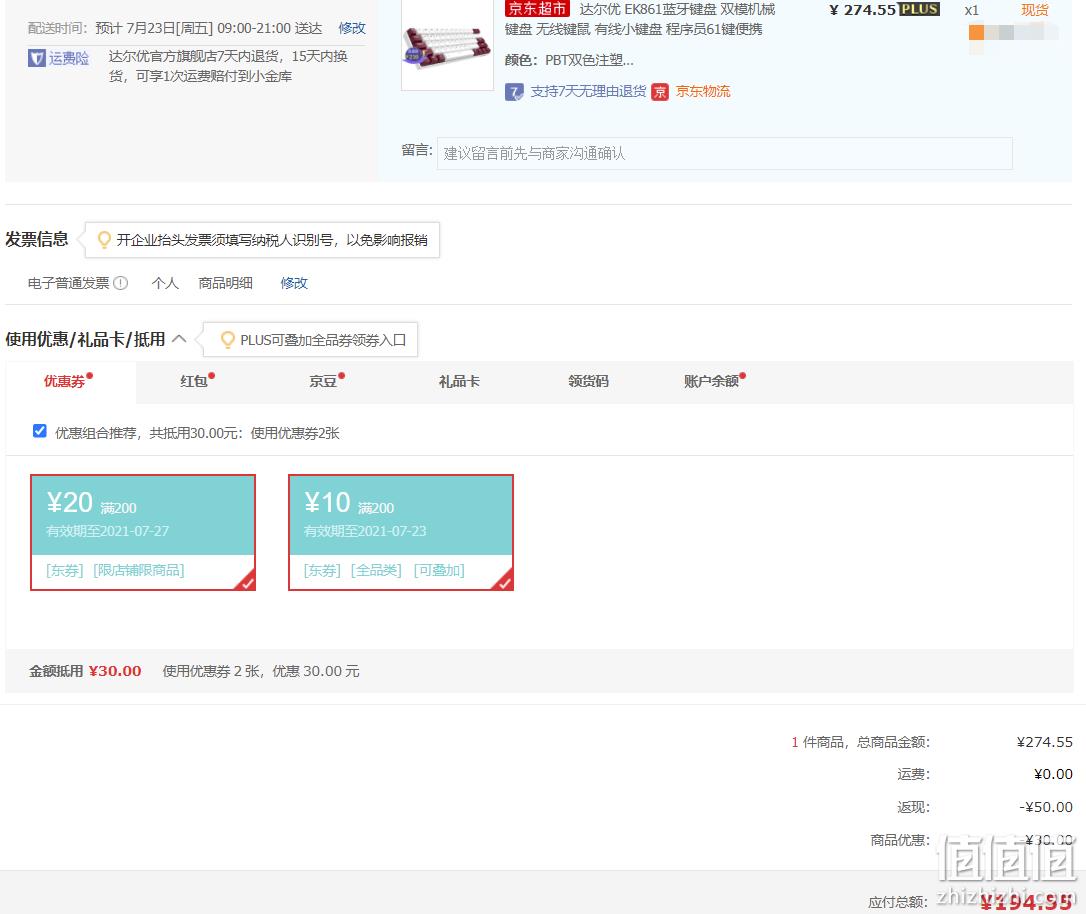This screenshot has width=1086, height=914.
Task: Open PLUS可叠加全品券领券入口 link
Action: coord(323,340)
